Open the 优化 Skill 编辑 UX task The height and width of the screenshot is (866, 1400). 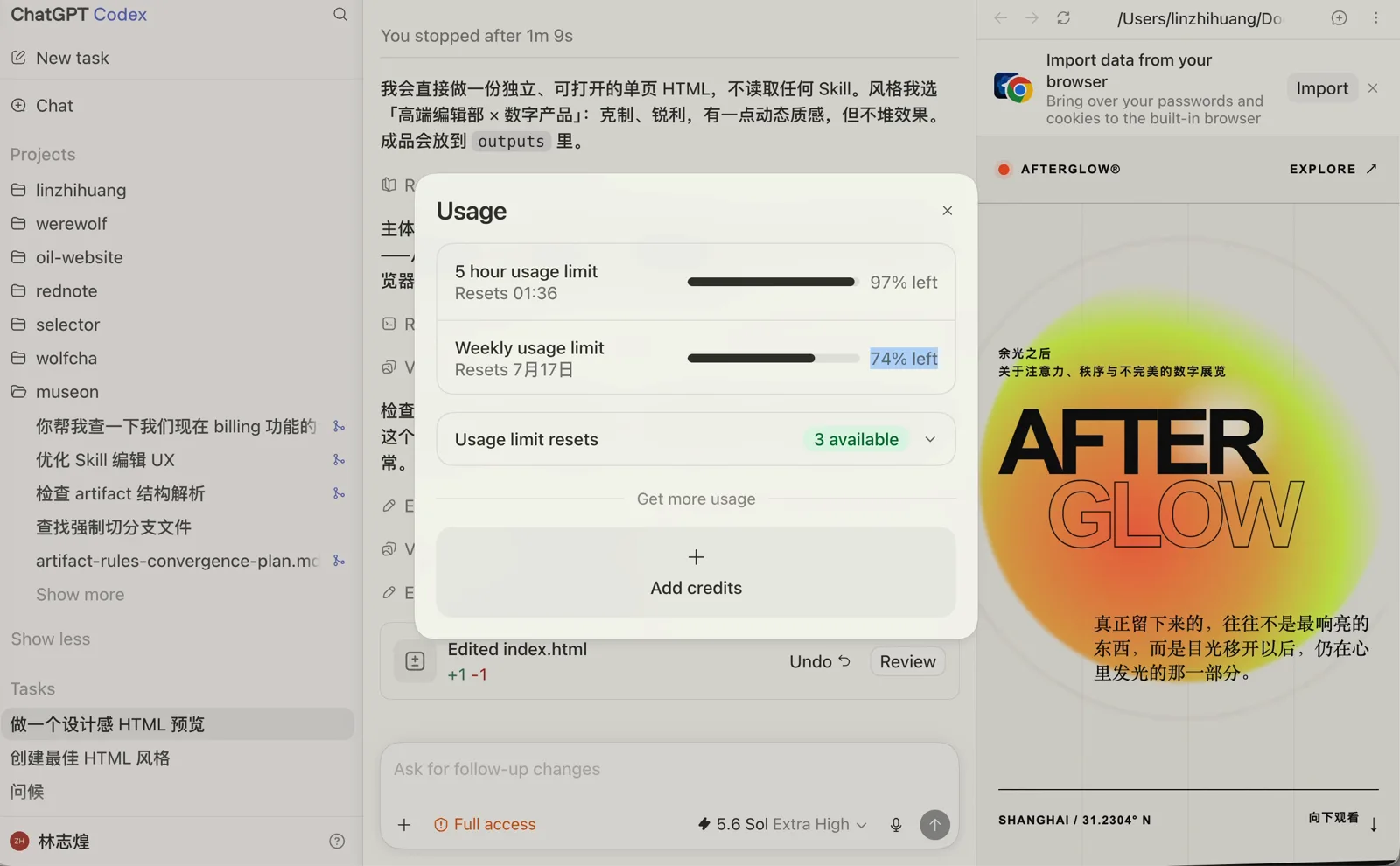click(105, 460)
